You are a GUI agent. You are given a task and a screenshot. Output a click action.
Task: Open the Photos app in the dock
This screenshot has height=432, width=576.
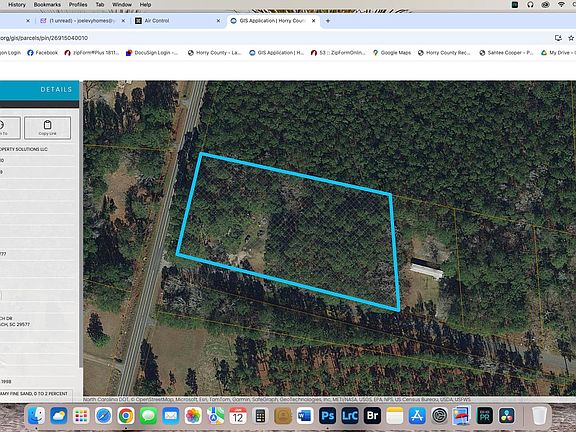click(x=193, y=416)
